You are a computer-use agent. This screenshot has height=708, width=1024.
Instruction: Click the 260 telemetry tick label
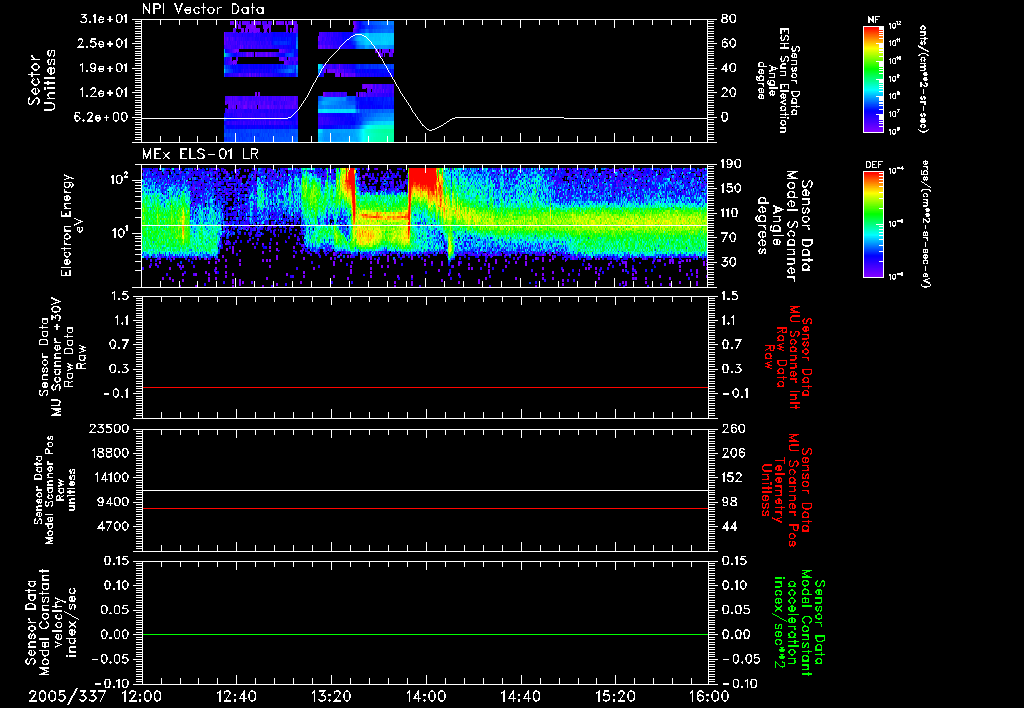[731, 428]
